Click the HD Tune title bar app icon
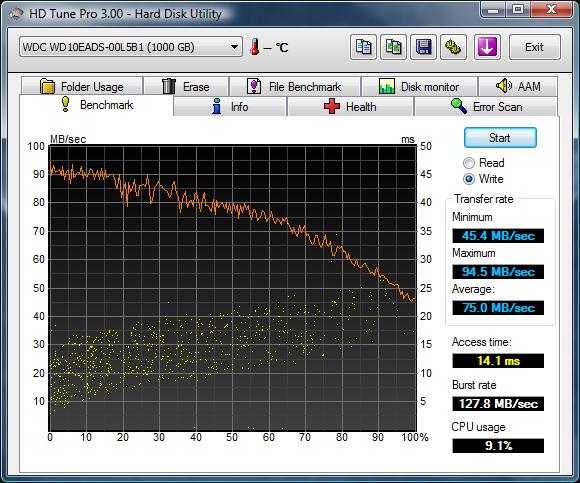 (x=16, y=14)
